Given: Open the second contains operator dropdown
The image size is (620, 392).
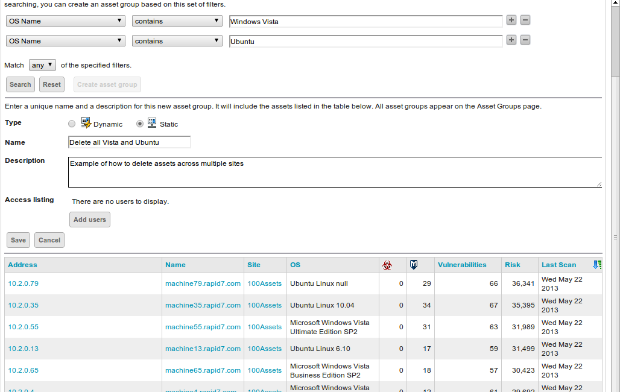Looking at the screenshot, I should pyautogui.click(x=177, y=41).
